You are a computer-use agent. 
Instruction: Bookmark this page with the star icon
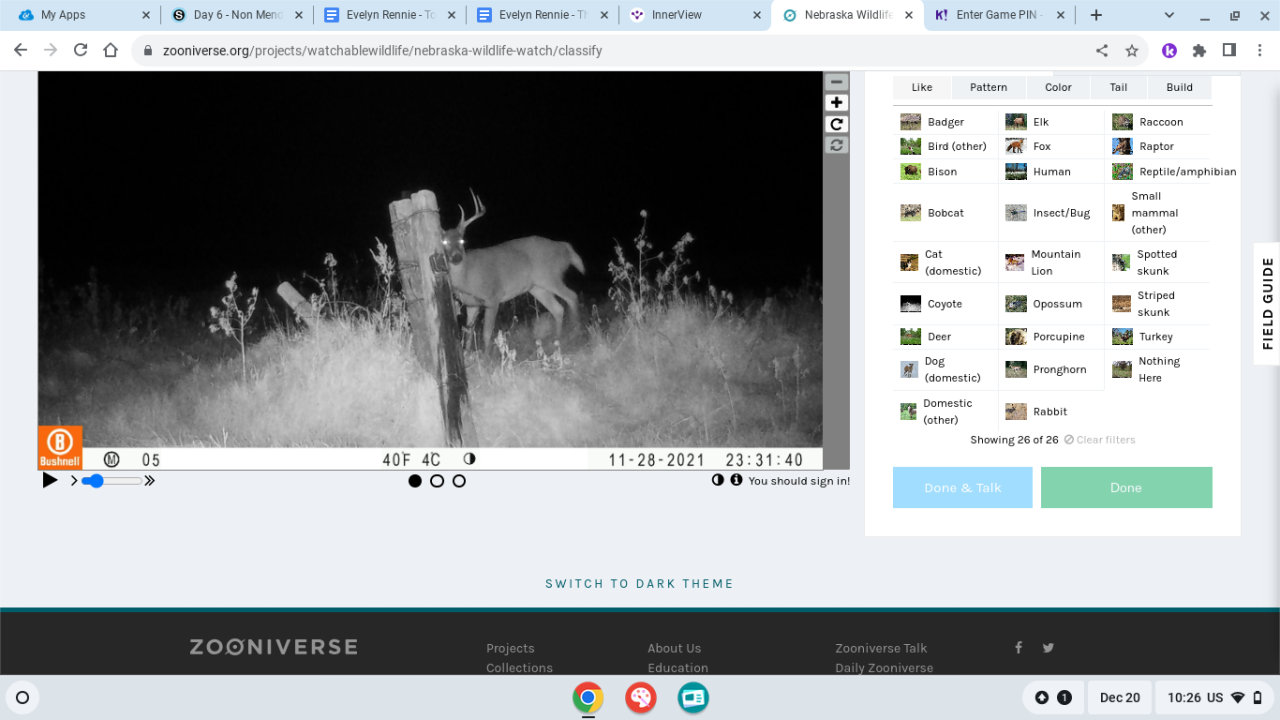tap(1131, 50)
